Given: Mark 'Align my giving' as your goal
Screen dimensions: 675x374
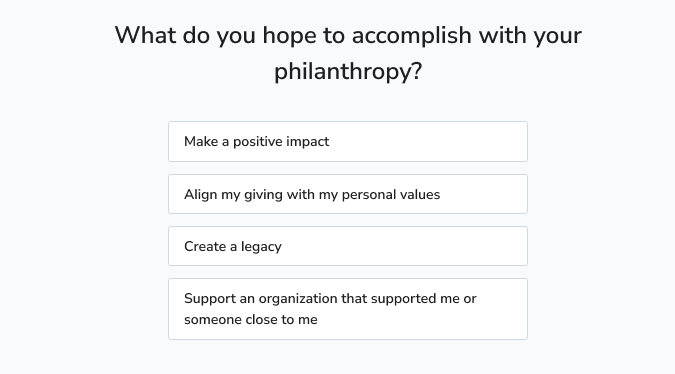Looking at the screenshot, I should point(348,194).
